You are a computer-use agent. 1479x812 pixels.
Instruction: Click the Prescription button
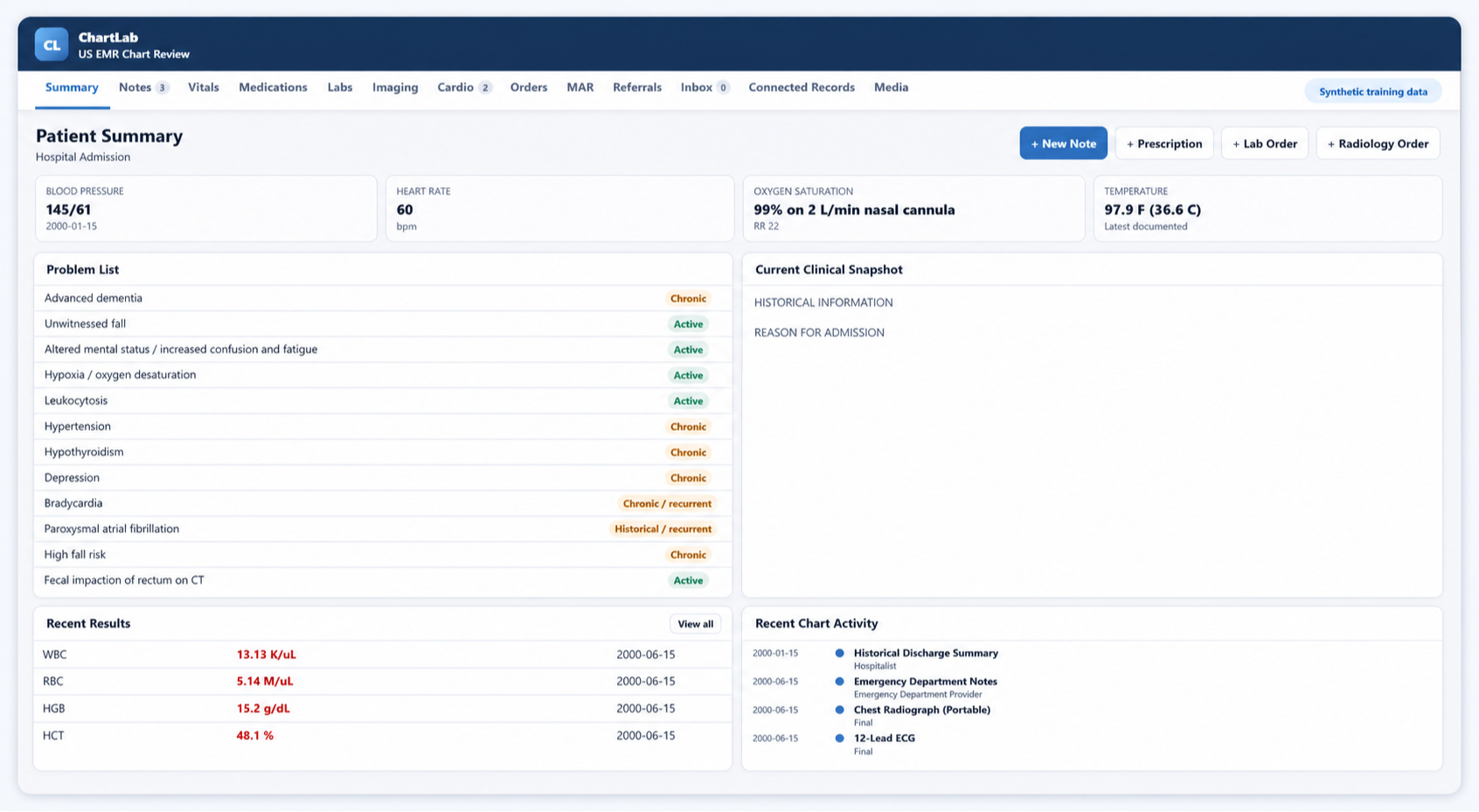[1164, 143]
